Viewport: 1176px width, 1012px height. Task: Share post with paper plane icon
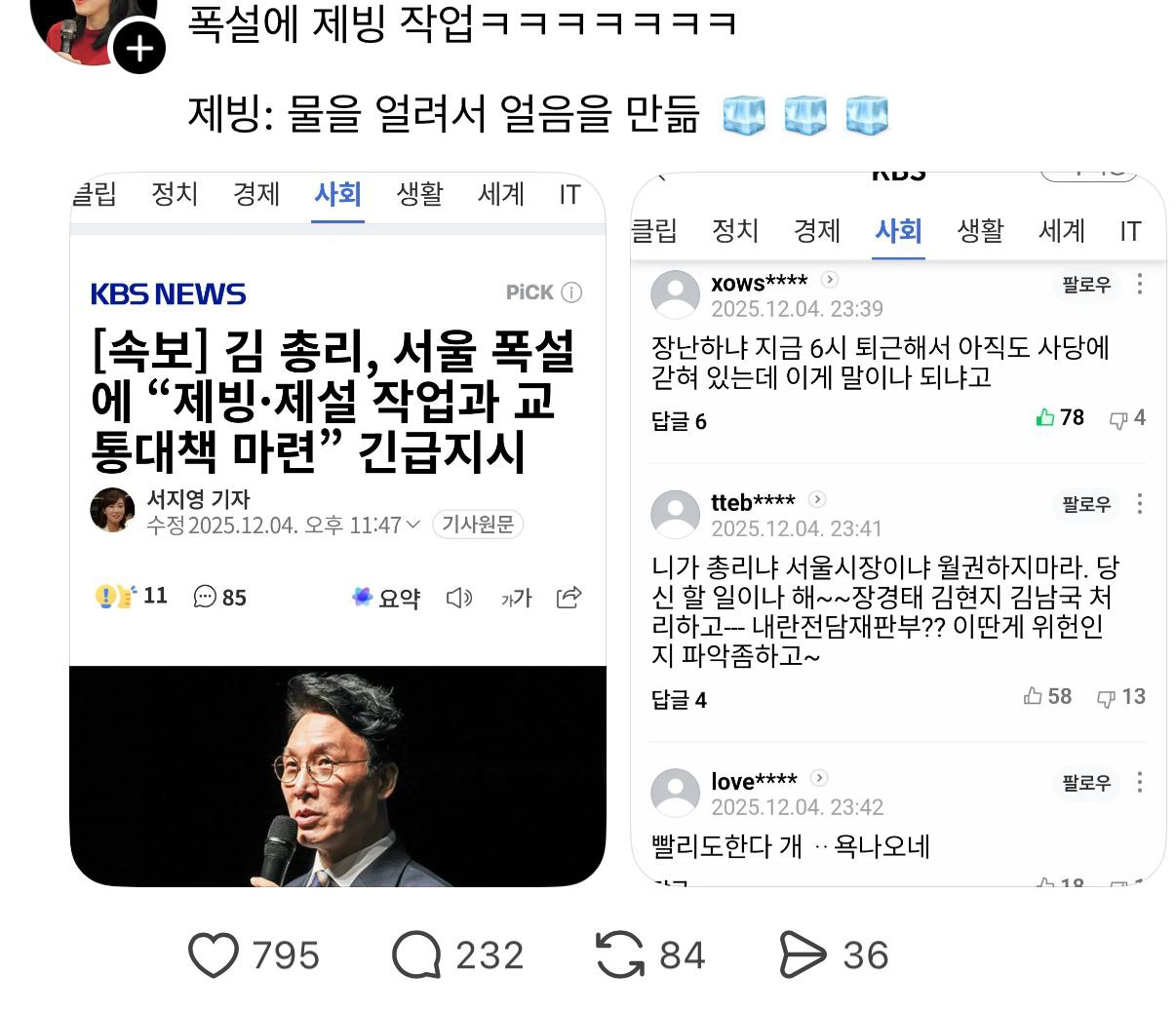(x=803, y=955)
